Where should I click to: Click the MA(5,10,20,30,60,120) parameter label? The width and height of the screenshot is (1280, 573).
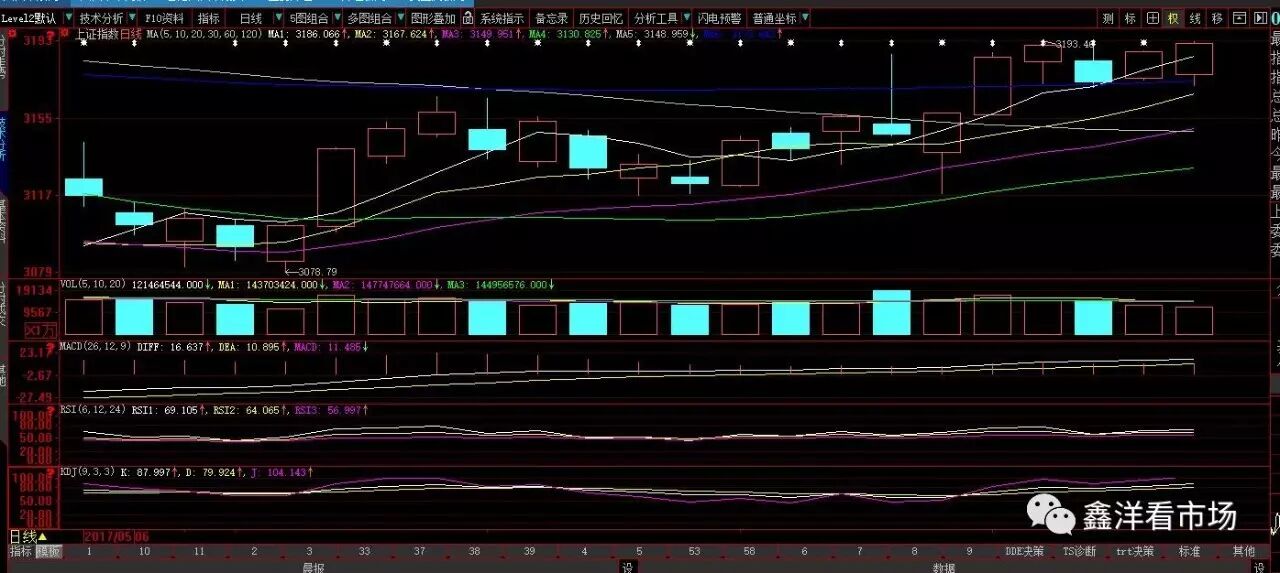(204, 34)
